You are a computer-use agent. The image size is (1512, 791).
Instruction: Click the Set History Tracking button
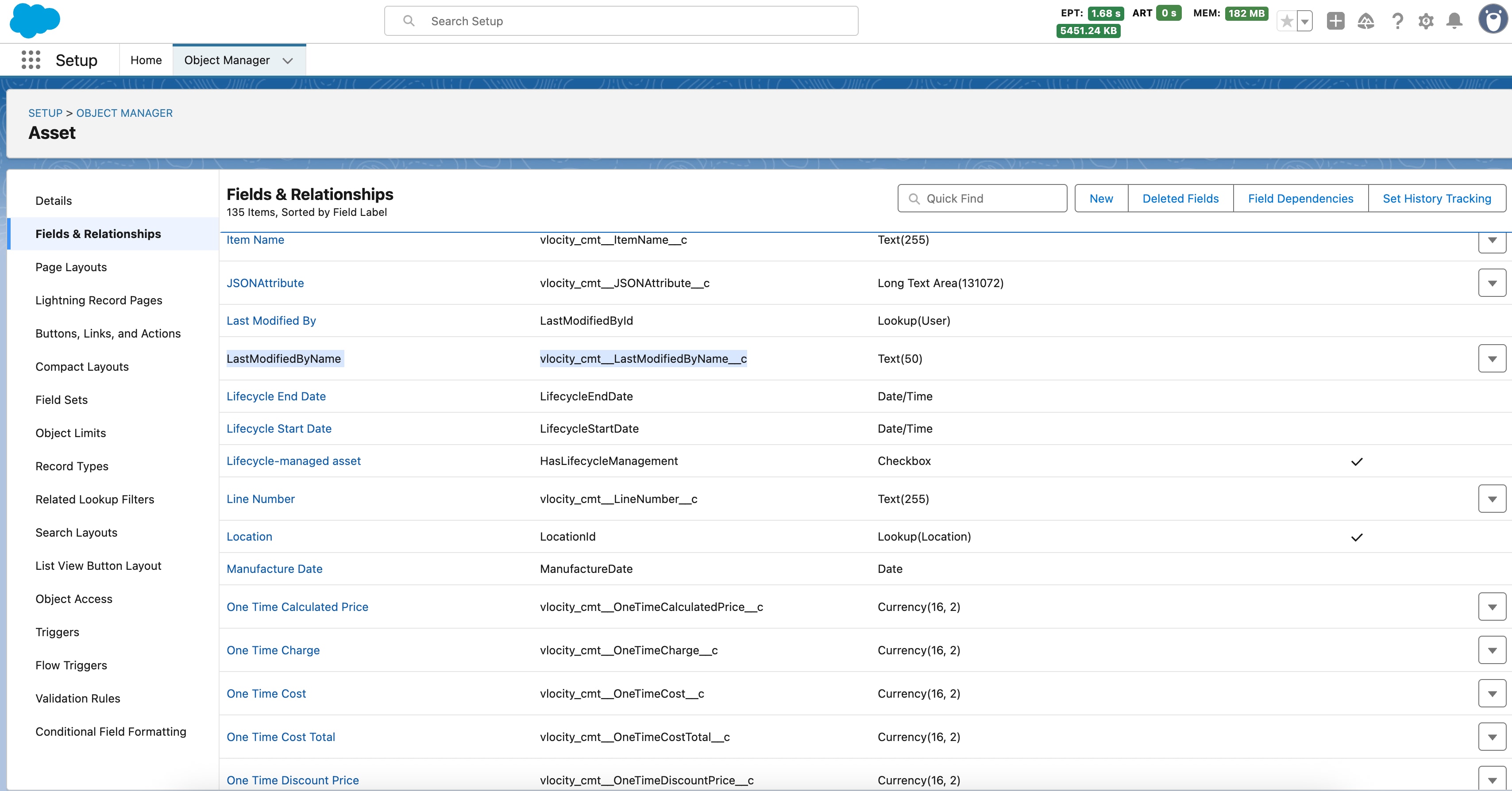(x=1436, y=198)
